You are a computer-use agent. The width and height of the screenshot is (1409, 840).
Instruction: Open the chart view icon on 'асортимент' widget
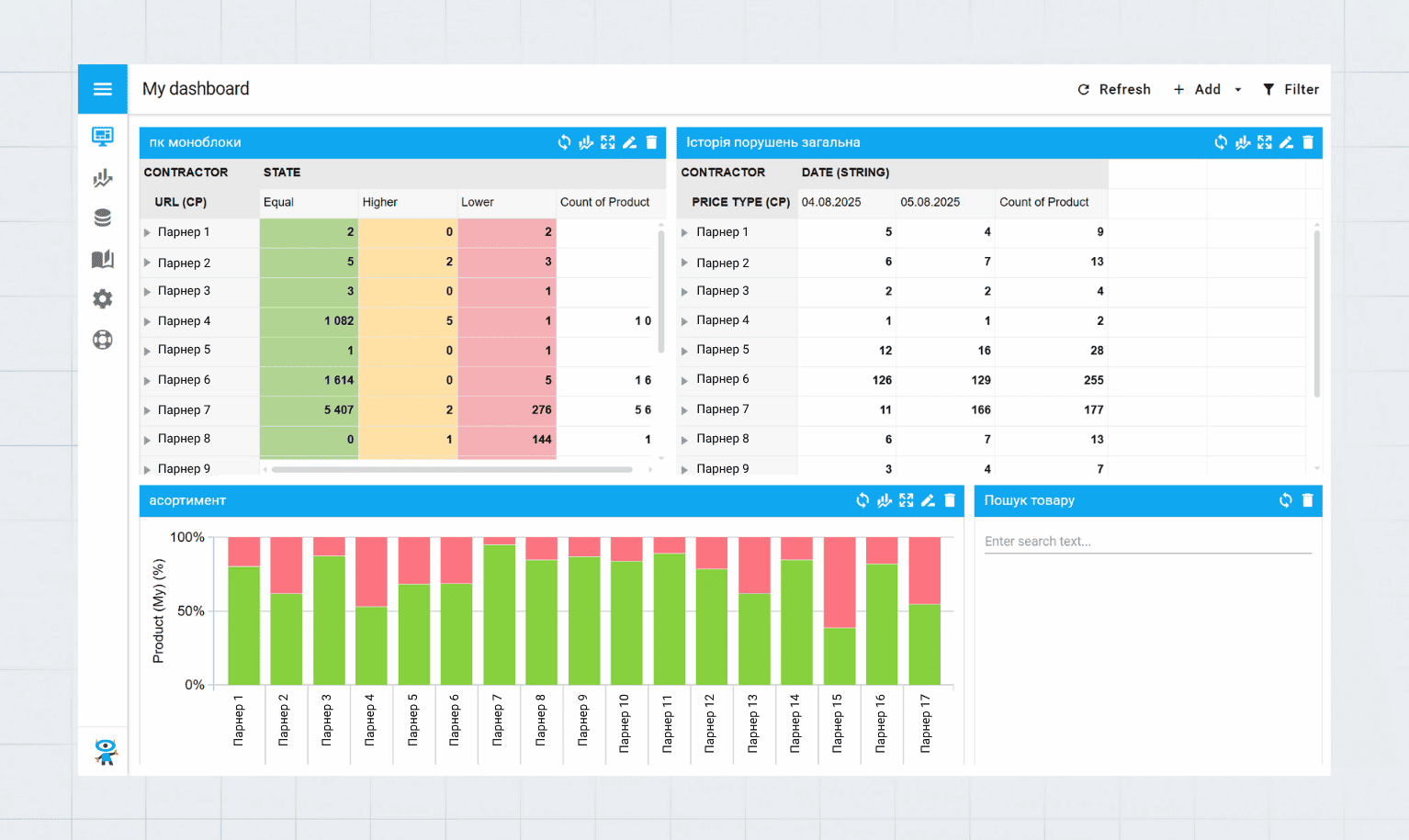click(x=884, y=500)
